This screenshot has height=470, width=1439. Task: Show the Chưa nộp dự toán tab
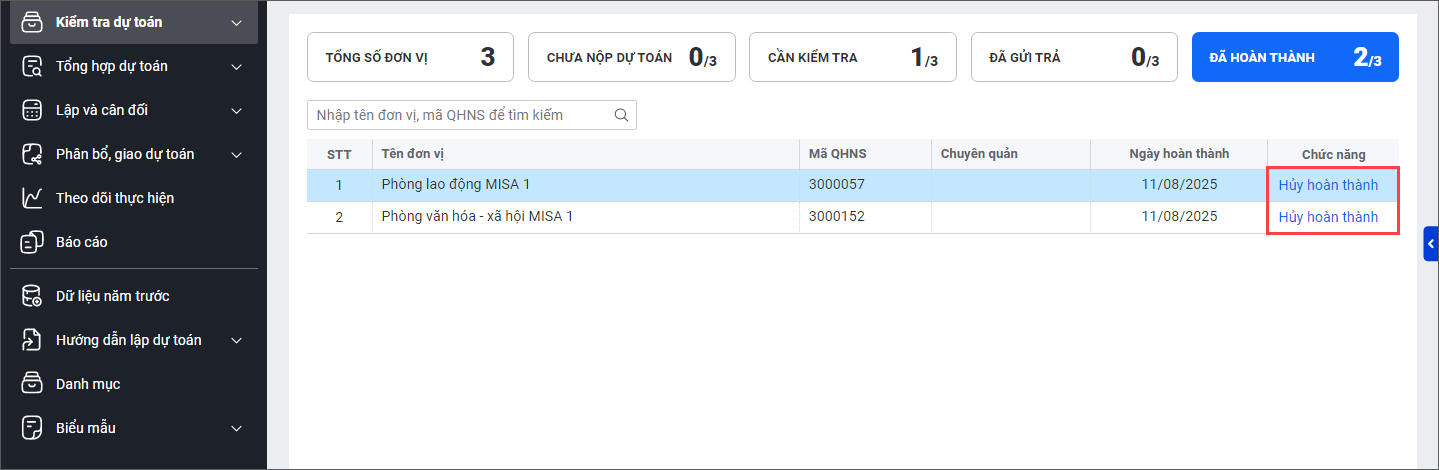click(x=631, y=57)
